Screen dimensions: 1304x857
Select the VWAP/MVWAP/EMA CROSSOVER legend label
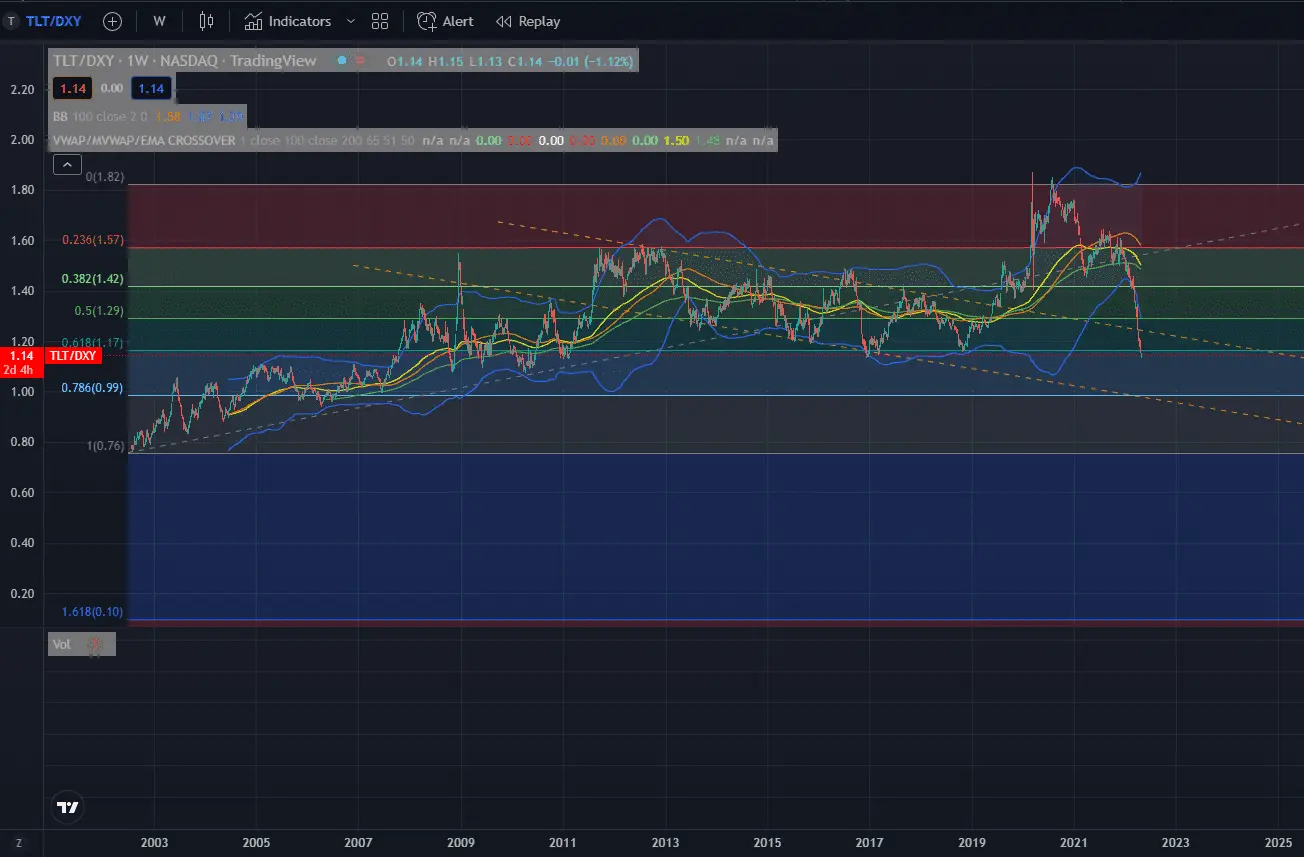pyautogui.click(x=144, y=141)
